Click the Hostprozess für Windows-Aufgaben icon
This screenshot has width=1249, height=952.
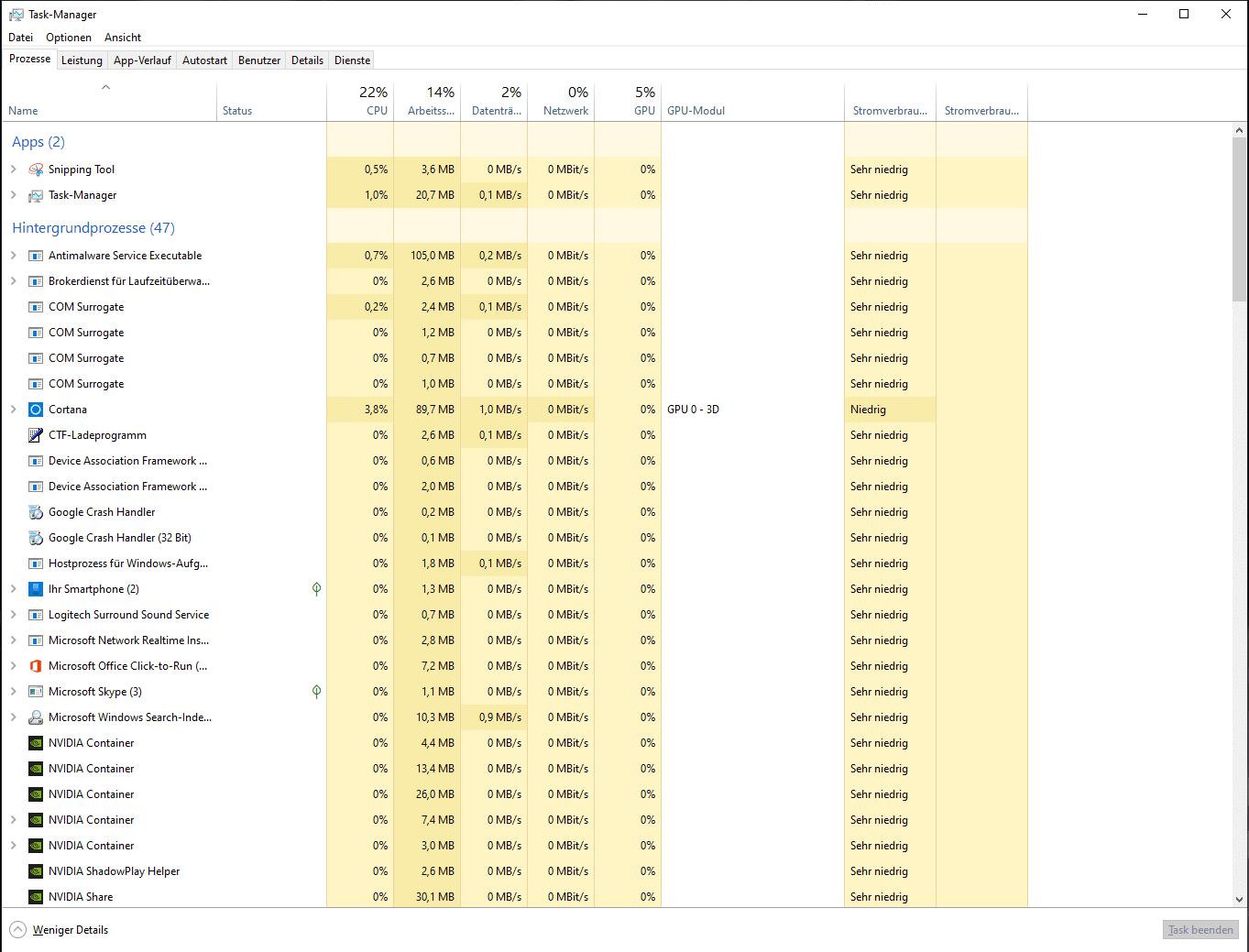[36, 564]
